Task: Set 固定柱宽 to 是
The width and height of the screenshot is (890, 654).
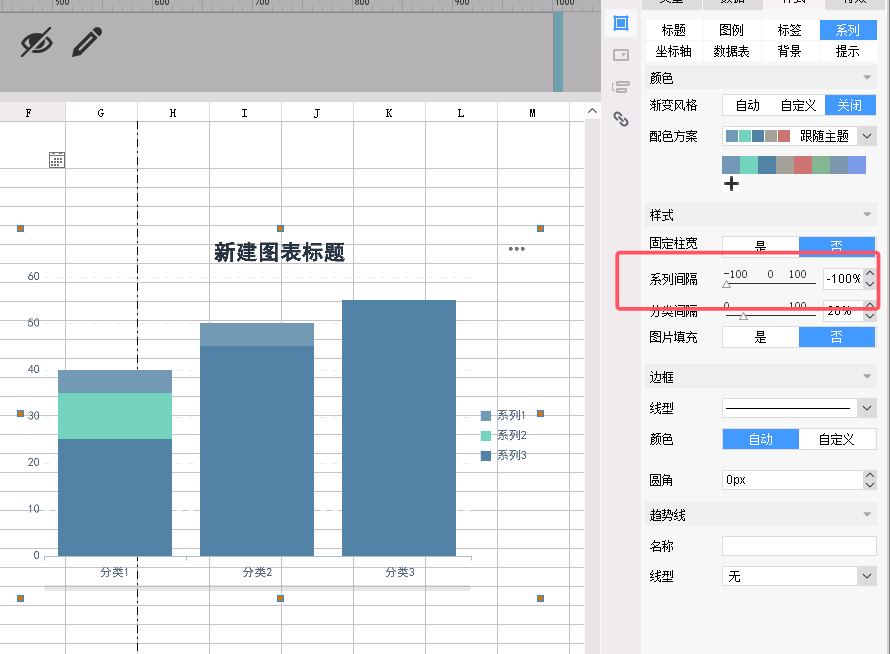Action: (761, 245)
